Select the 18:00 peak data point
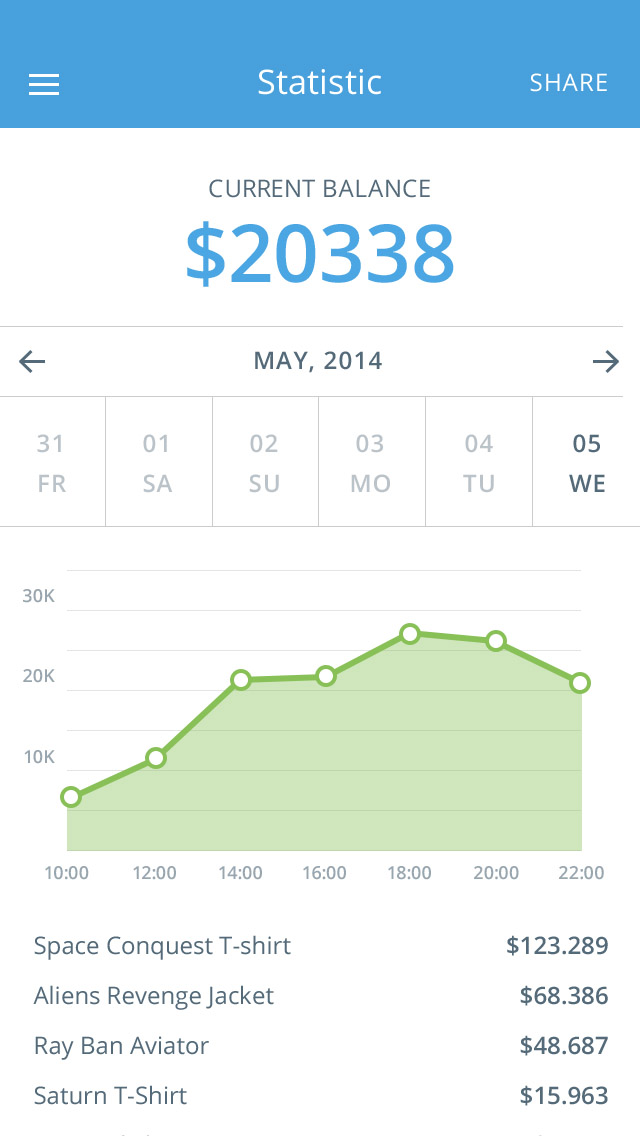 (410, 633)
